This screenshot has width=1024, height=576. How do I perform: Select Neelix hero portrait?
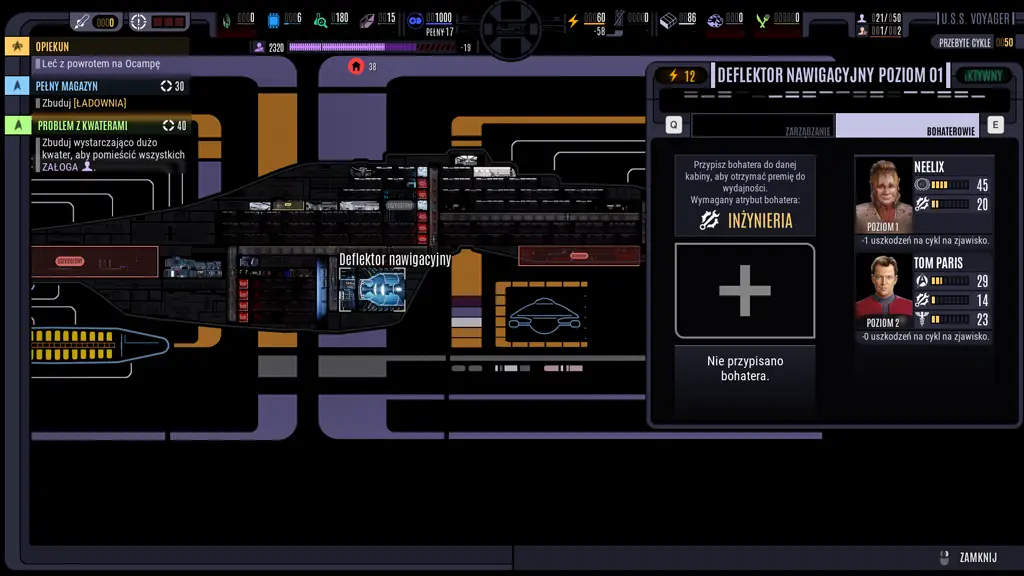tap(883, 196)
